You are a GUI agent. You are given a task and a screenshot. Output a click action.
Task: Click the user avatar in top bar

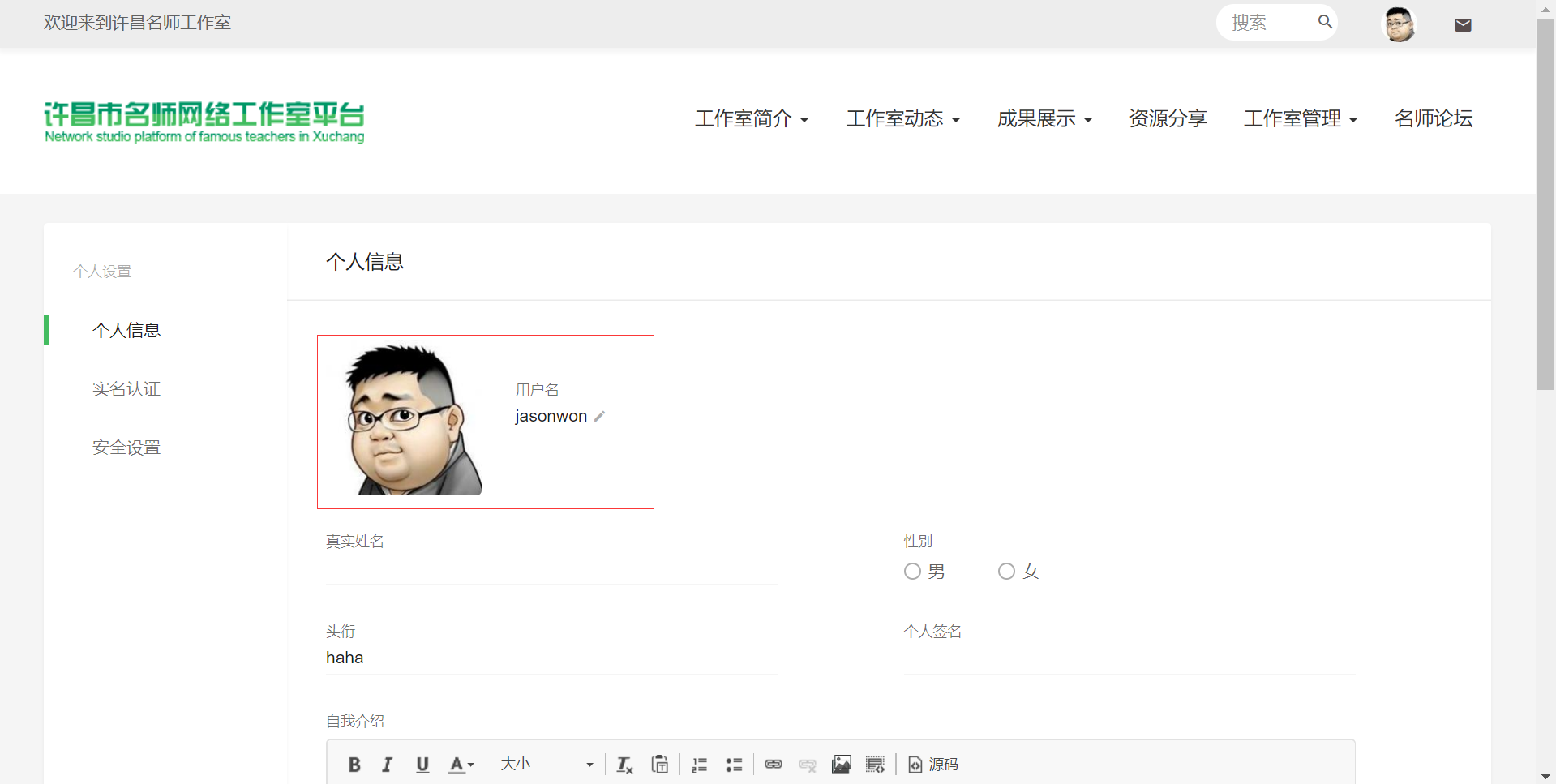tap(1400, 24)
